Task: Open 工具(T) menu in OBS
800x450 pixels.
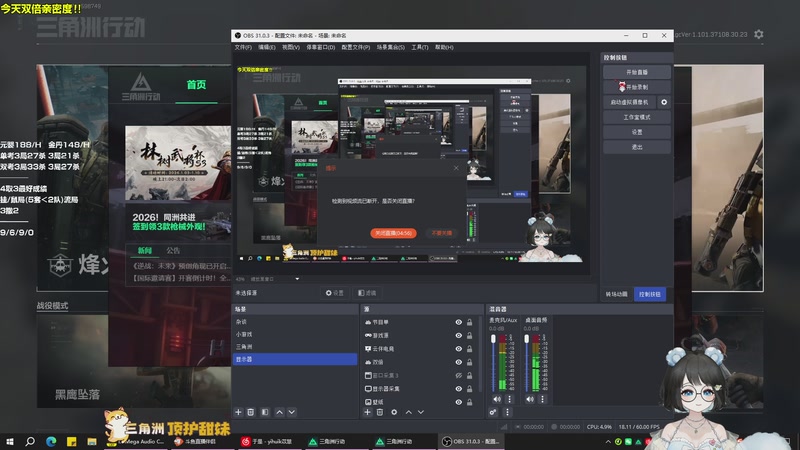Action: 419,47
